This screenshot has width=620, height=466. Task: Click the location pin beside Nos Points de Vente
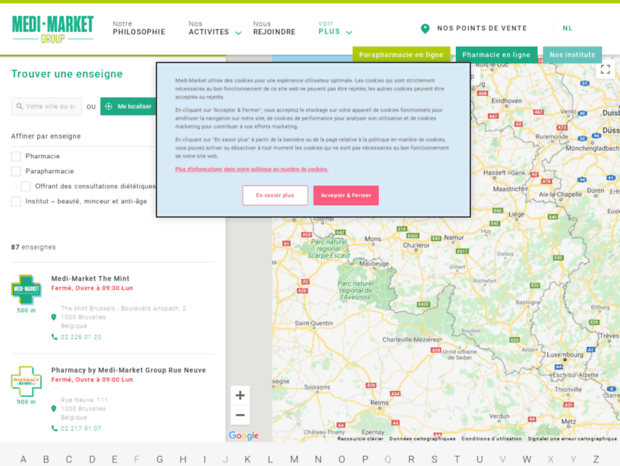(x=425, y=28)
